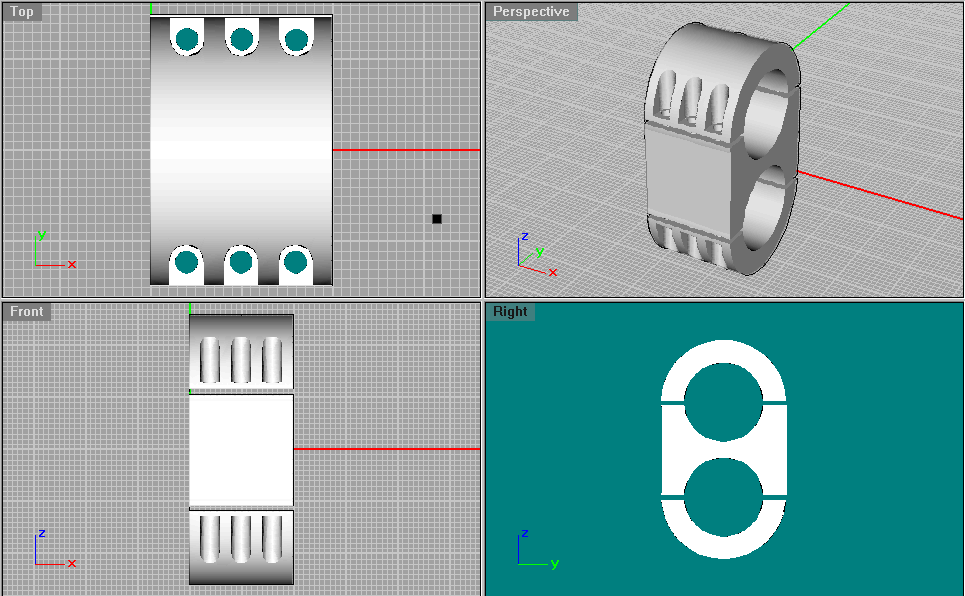Screen dimensions: 965x596
Task: Click the bottom-right teal hole in Top view
Action: (296, 262)
